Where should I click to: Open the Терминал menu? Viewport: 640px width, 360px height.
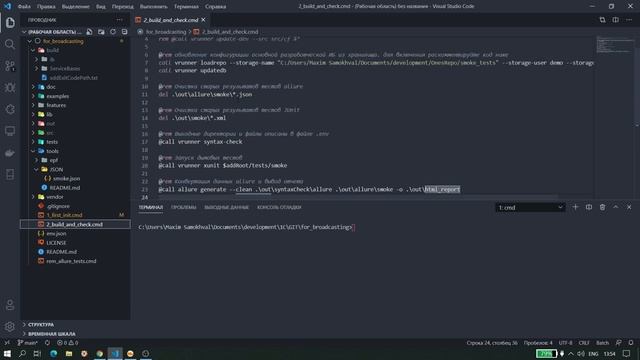point(186,7)
